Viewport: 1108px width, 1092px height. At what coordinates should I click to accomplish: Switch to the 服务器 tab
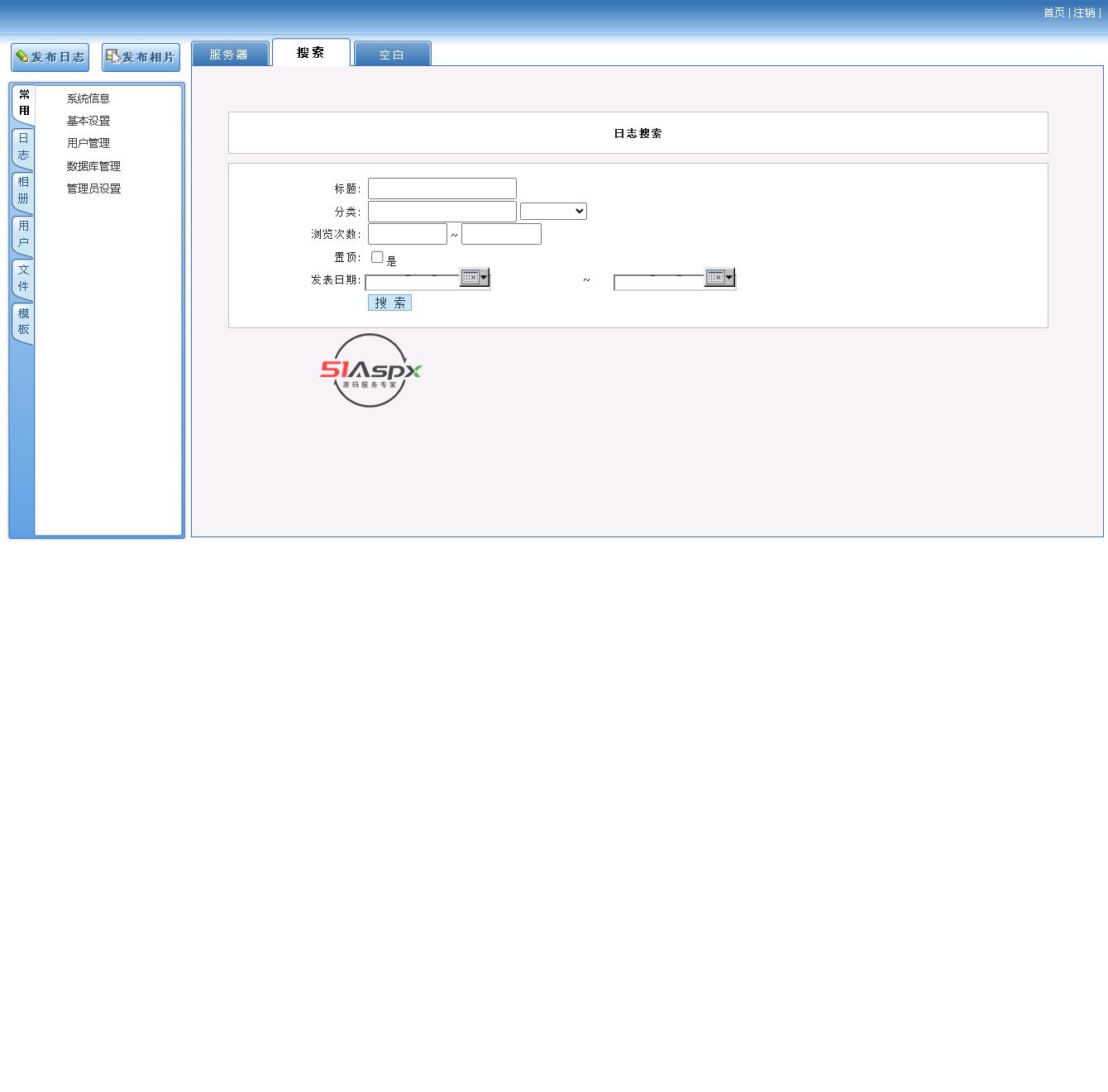click(230, 54)
